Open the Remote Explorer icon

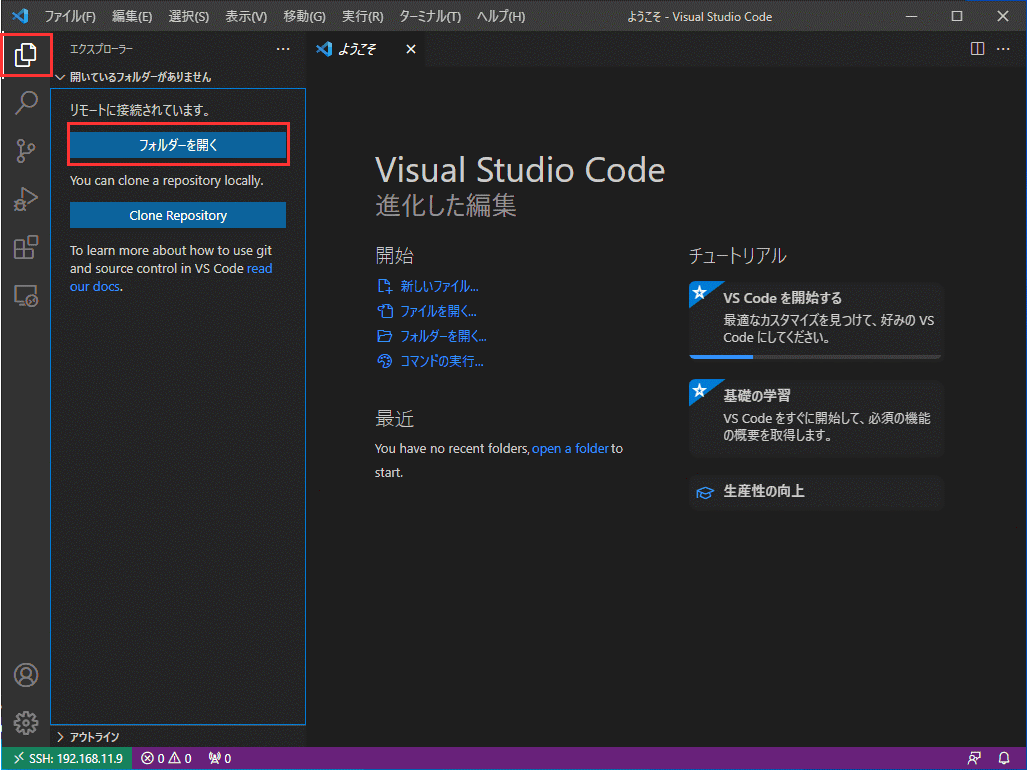tap(26, 296)
